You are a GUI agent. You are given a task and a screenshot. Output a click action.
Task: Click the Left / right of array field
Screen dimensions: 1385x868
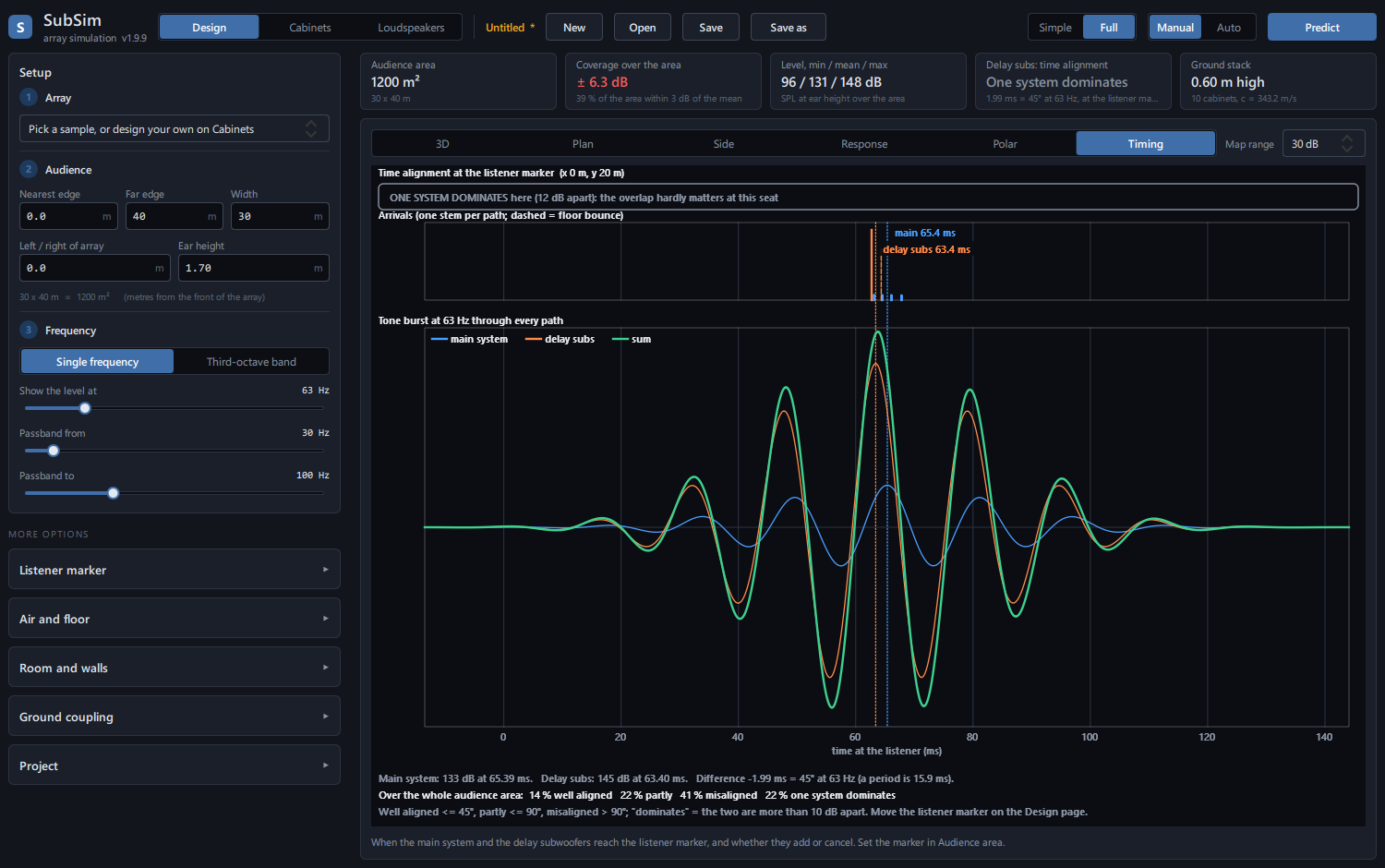click(95, 268)
